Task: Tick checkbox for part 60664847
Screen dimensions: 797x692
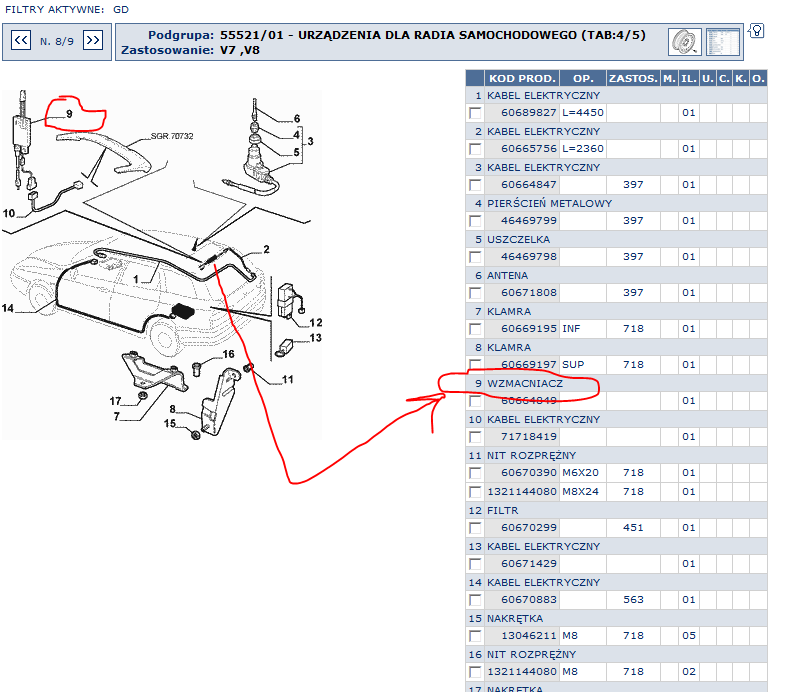Action: tap(475, 185)
